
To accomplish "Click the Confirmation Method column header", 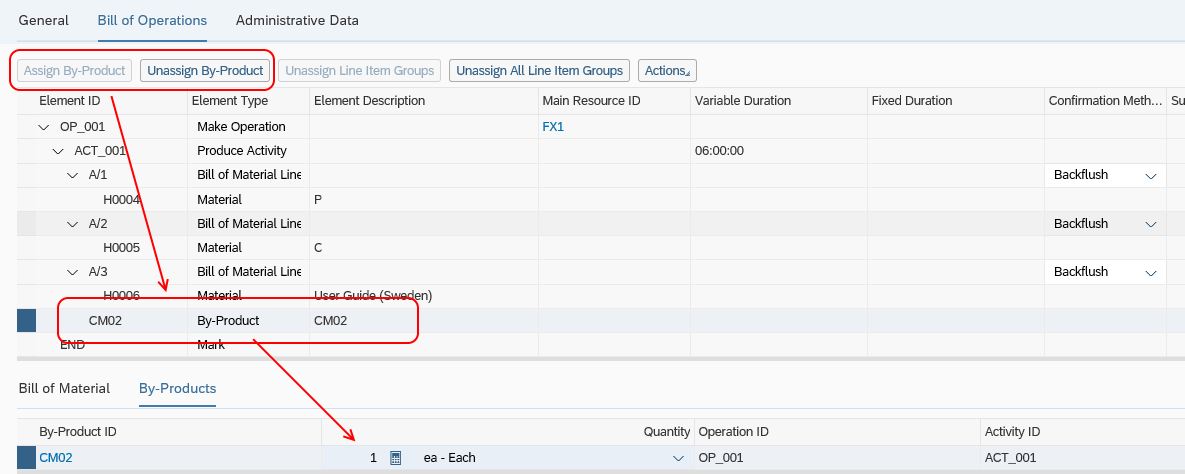I will point(1105,101).
